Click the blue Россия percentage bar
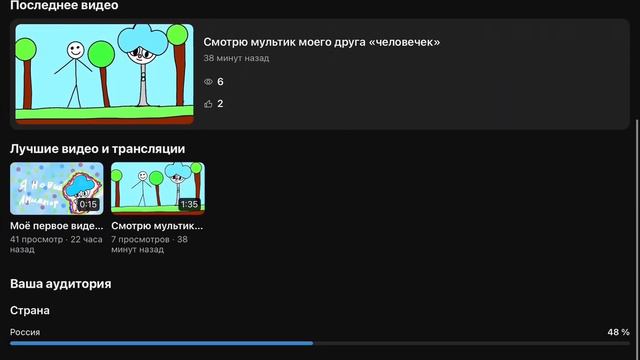The image size is (640, 360). coord(162,343)
